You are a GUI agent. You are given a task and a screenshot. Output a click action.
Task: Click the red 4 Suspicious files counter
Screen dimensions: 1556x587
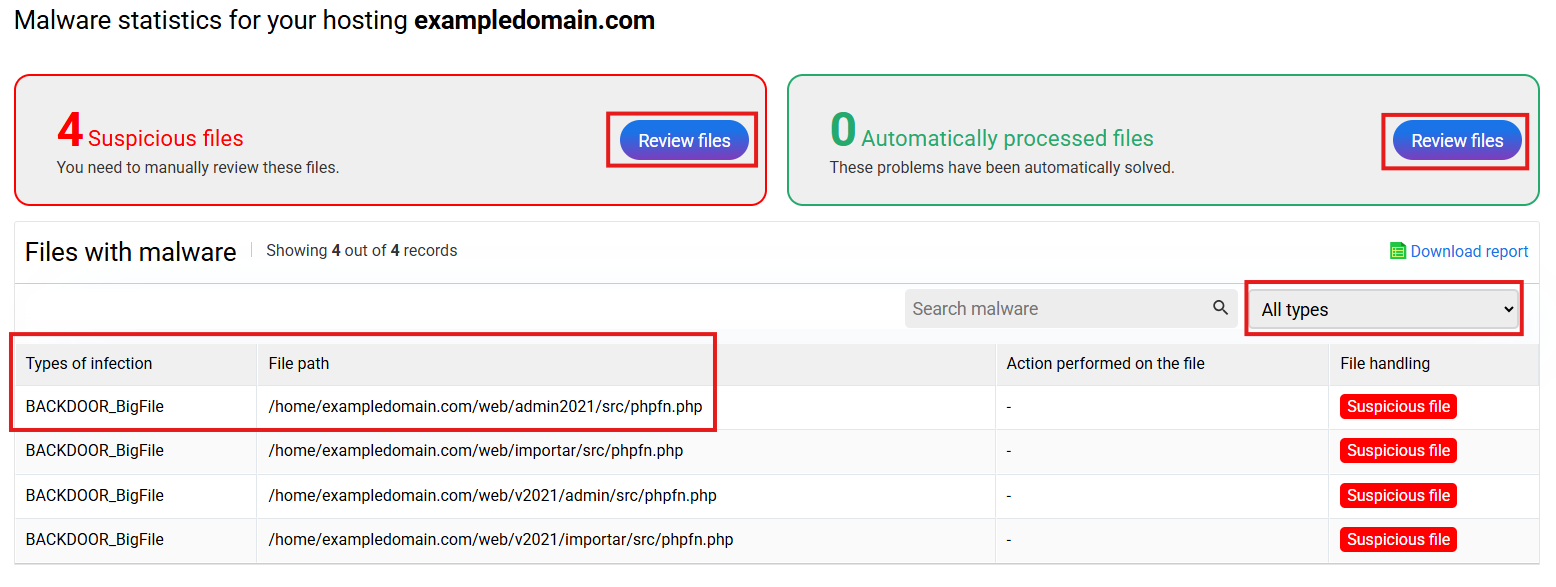pos(70,131)
